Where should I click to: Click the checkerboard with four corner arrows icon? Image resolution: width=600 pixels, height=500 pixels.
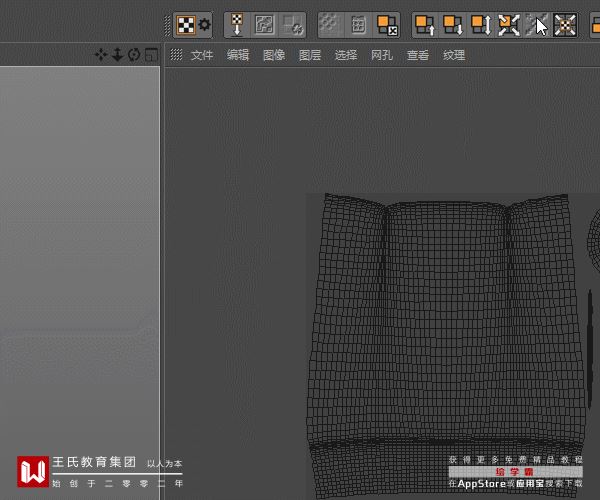[x=565, y=25]
